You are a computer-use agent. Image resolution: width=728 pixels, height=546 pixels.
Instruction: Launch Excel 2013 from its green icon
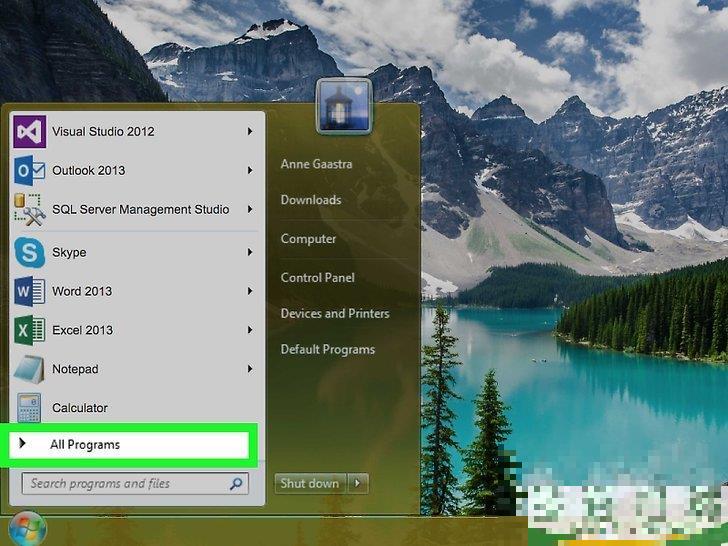(30, 330)
